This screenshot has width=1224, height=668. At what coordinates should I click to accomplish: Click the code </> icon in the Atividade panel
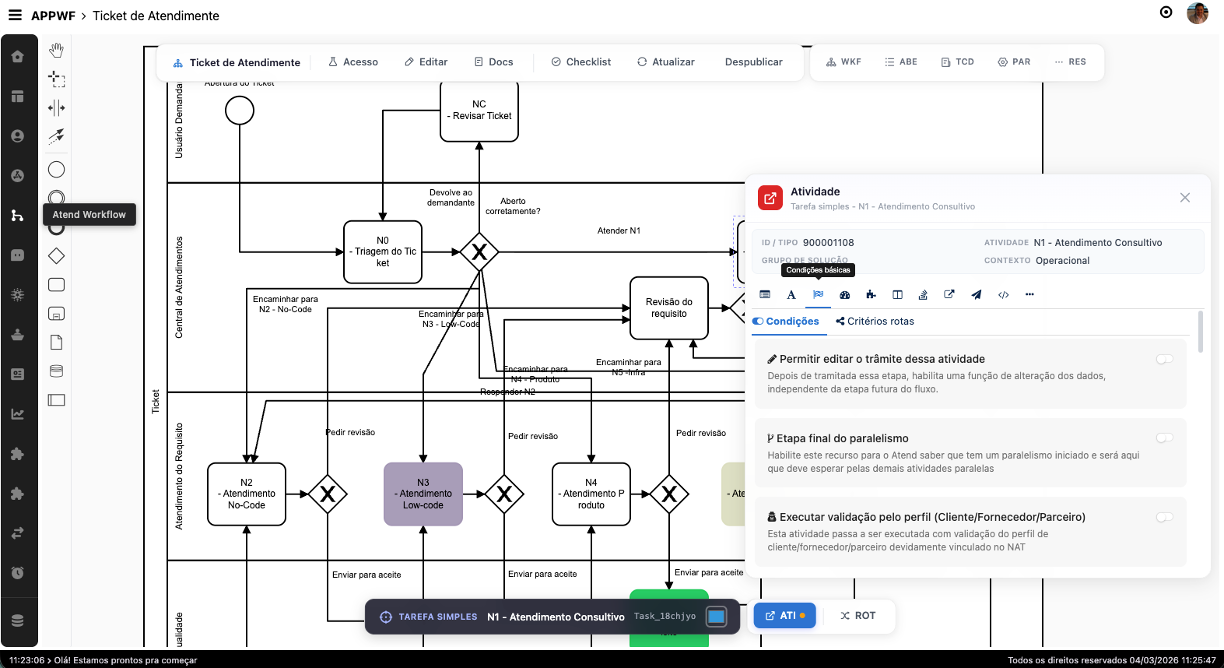[x=1004, y=294]
